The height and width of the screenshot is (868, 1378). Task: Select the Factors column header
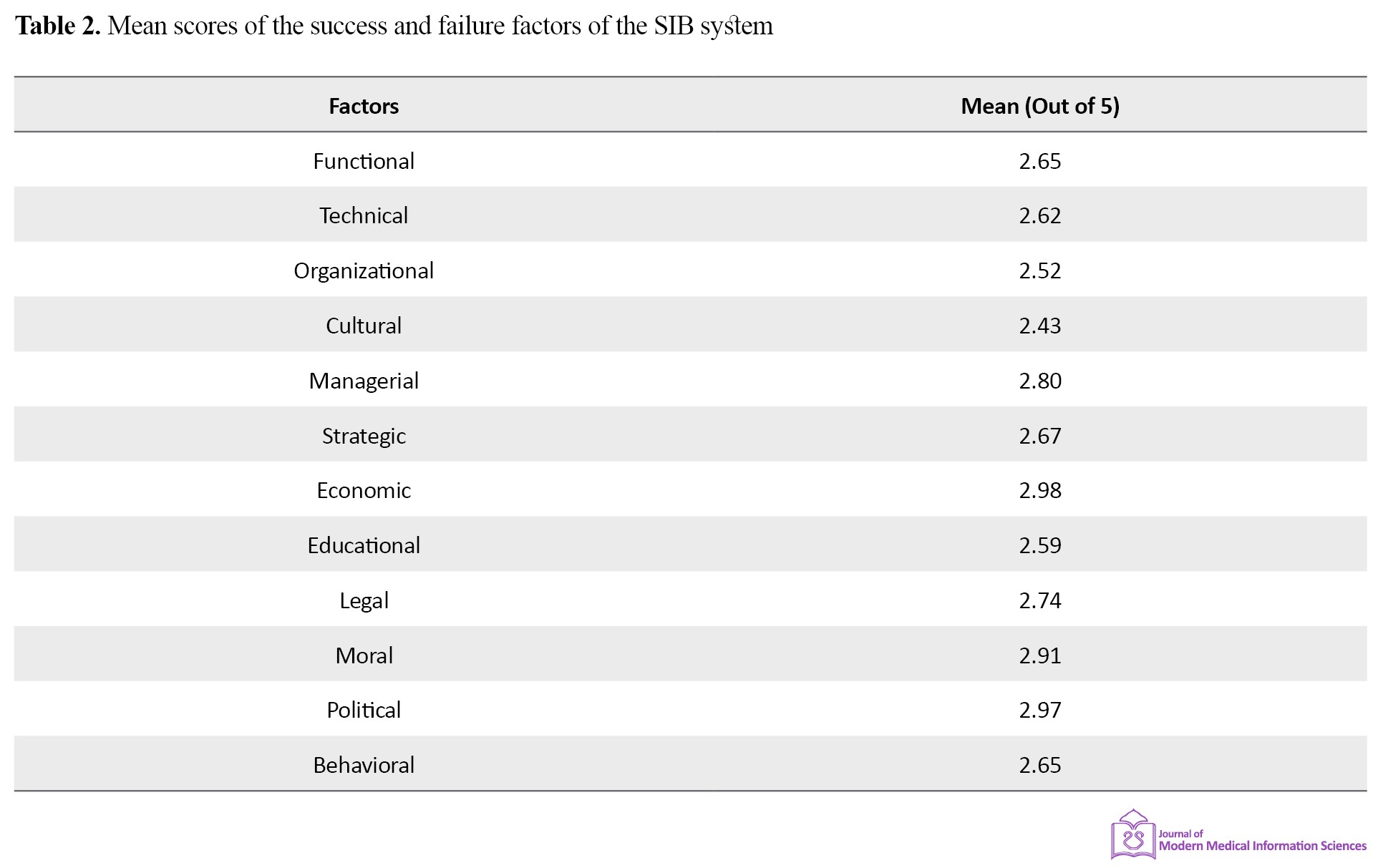(364, 106)
